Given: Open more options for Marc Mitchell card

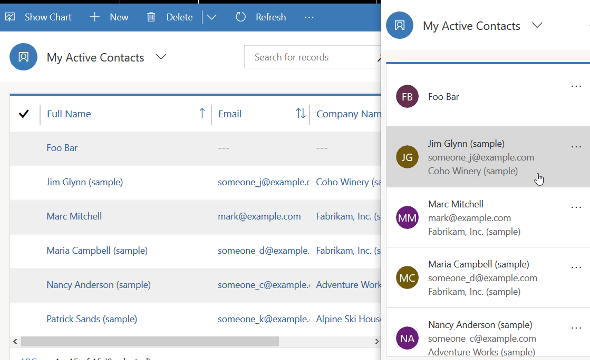Looking at the screenshot, I should [576, 208].
